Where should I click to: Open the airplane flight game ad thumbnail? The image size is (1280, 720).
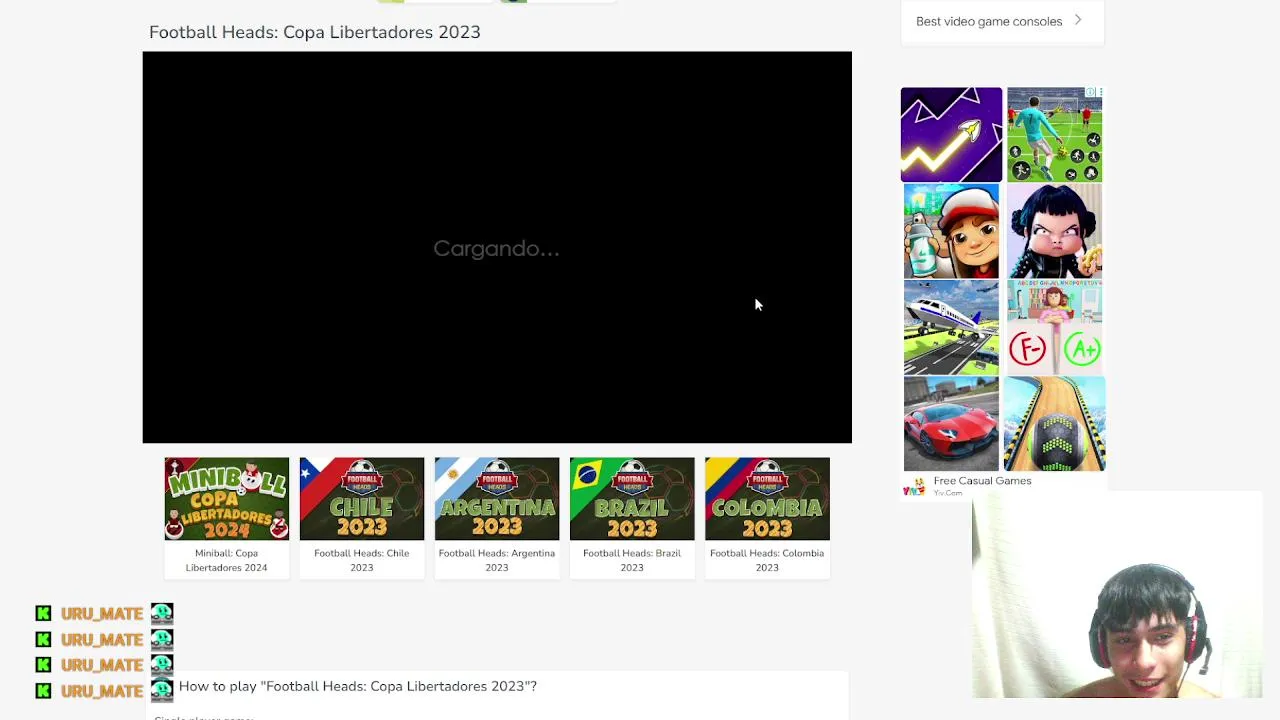click(951, 327)
